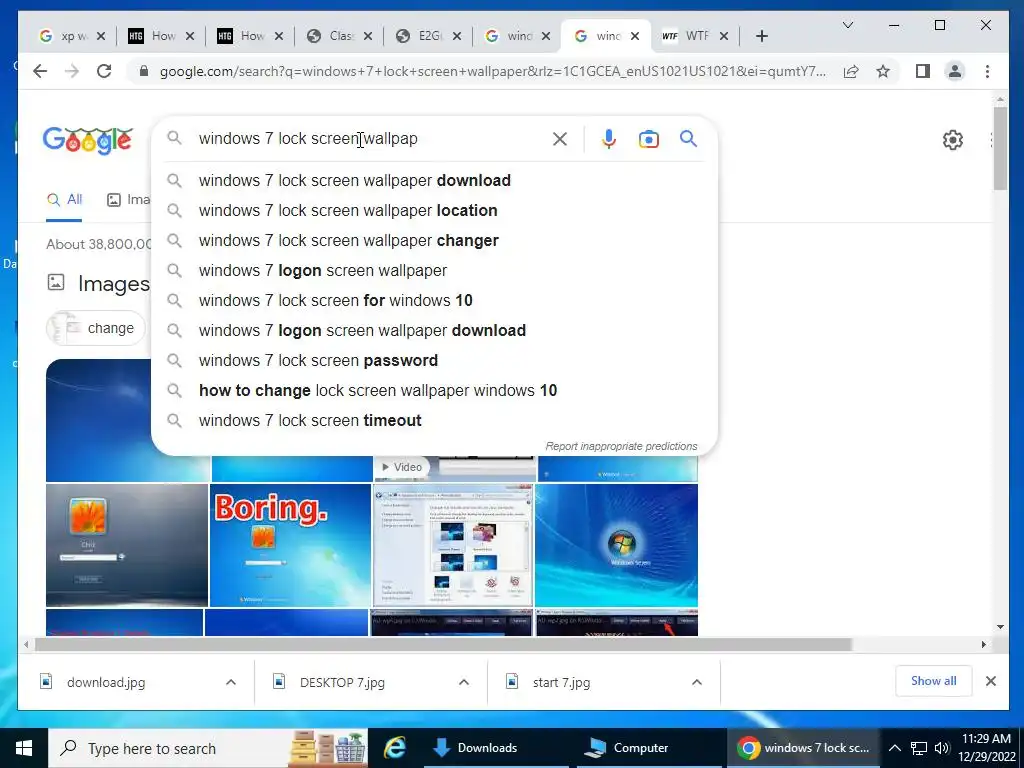
Task: Choose suggestion 'lock screen password'
Action: [x=434, y=360]
